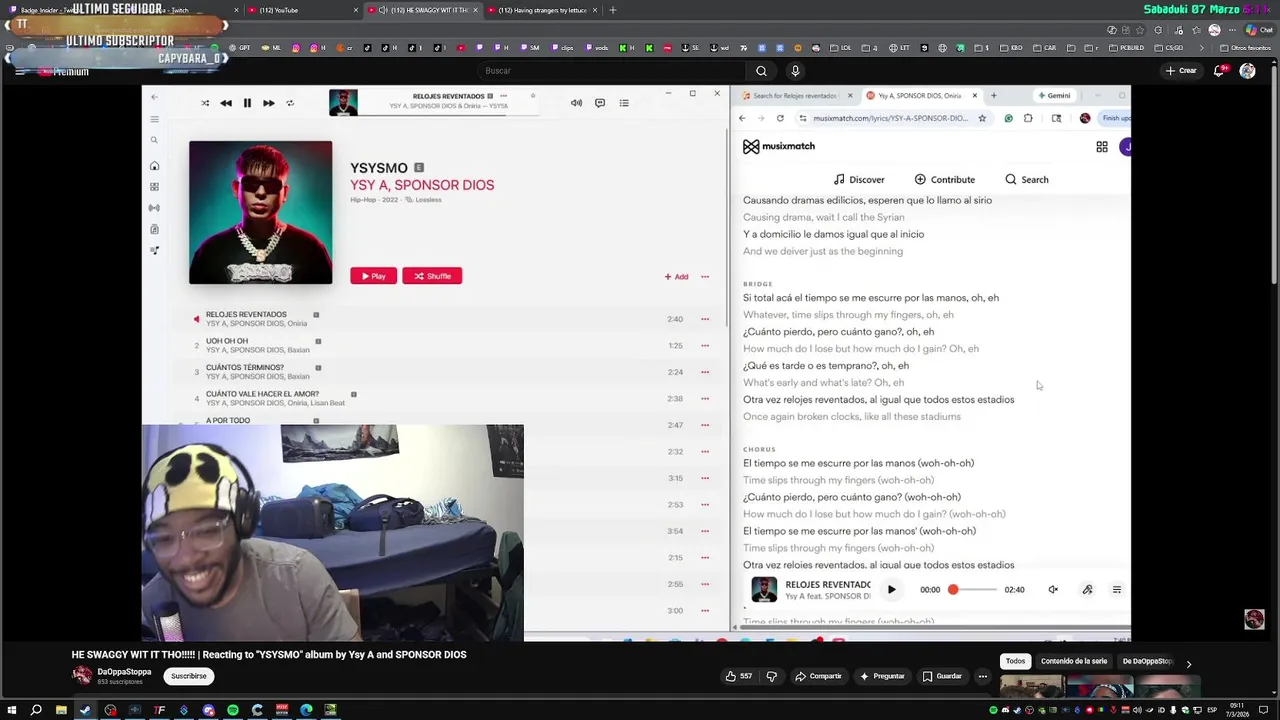The image size is (1280, 720).
Task: Switch to Ysy A, SPONSOR DIOS browser tab
Action: [921, 96]
